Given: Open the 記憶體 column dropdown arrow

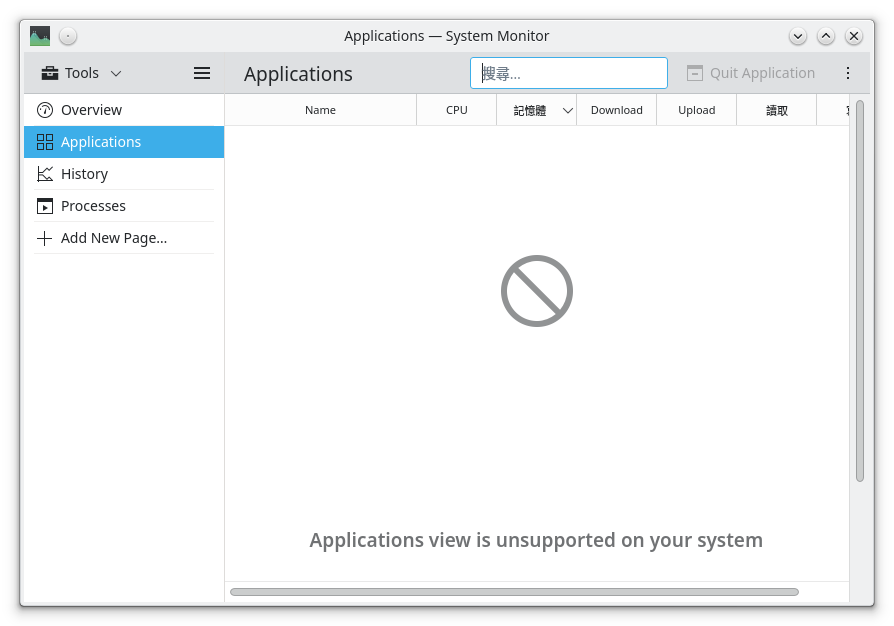Looking at the screenshot, I should coord(567,110).
